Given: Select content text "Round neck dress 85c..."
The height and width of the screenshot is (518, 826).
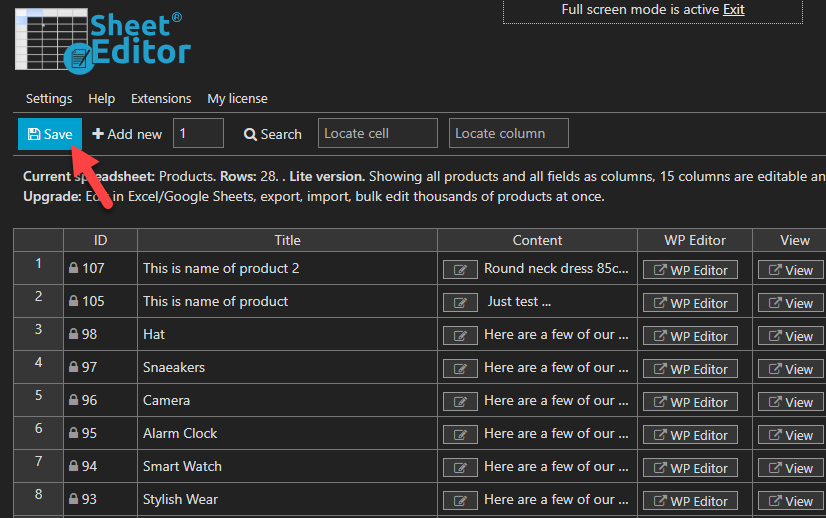Looking at the screenshot, I should pyautogui.click(x=556, y=268).
